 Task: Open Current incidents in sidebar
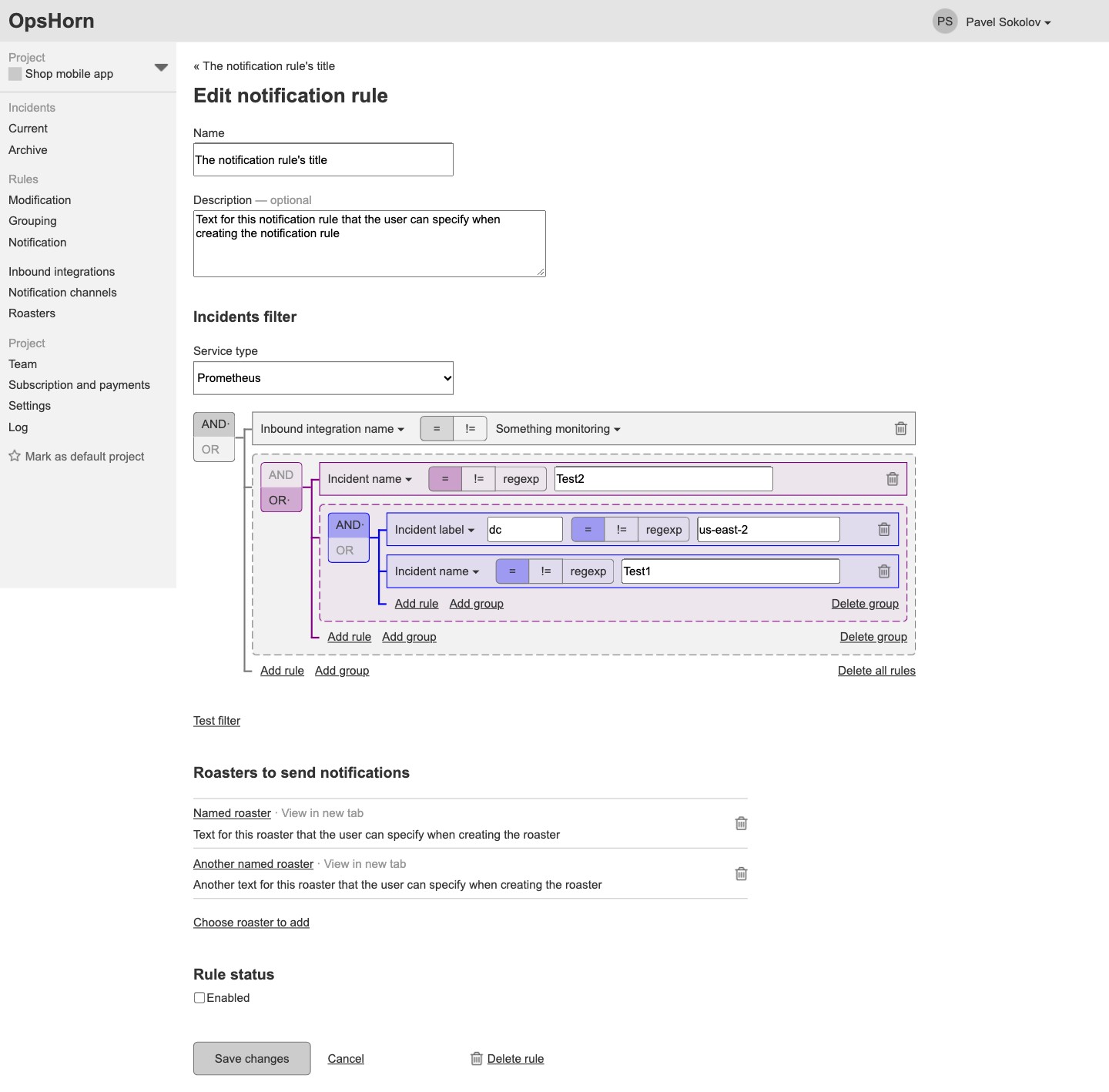[28, 129]
